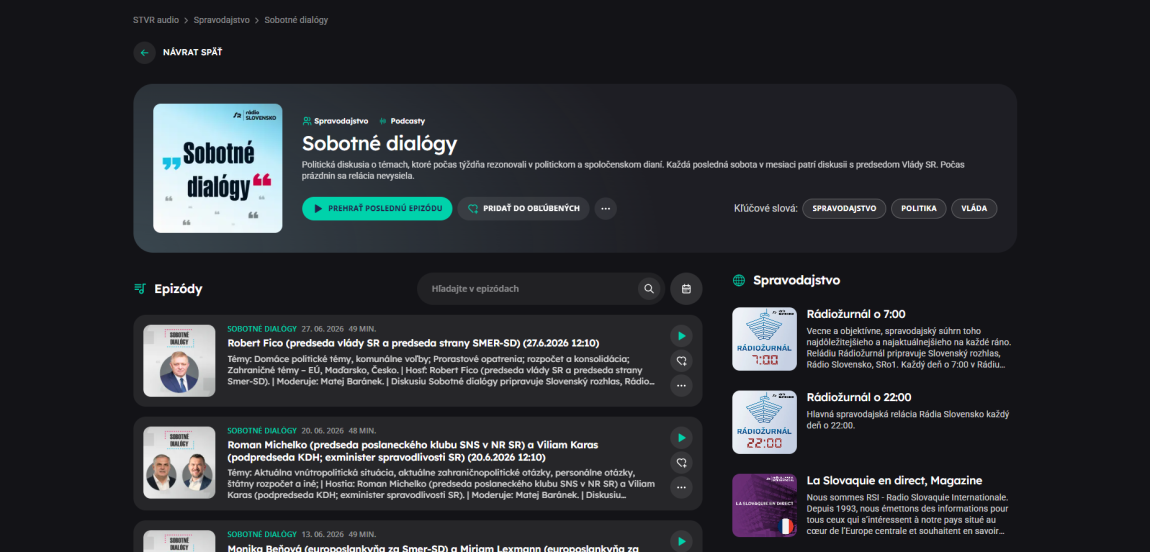
Task: Play the latest episode with Prehrať poslednú epizódu
Action: 377,208
